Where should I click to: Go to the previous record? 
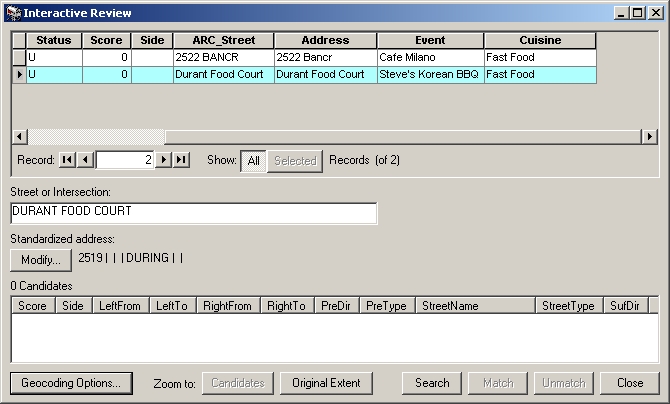[85, 160]
